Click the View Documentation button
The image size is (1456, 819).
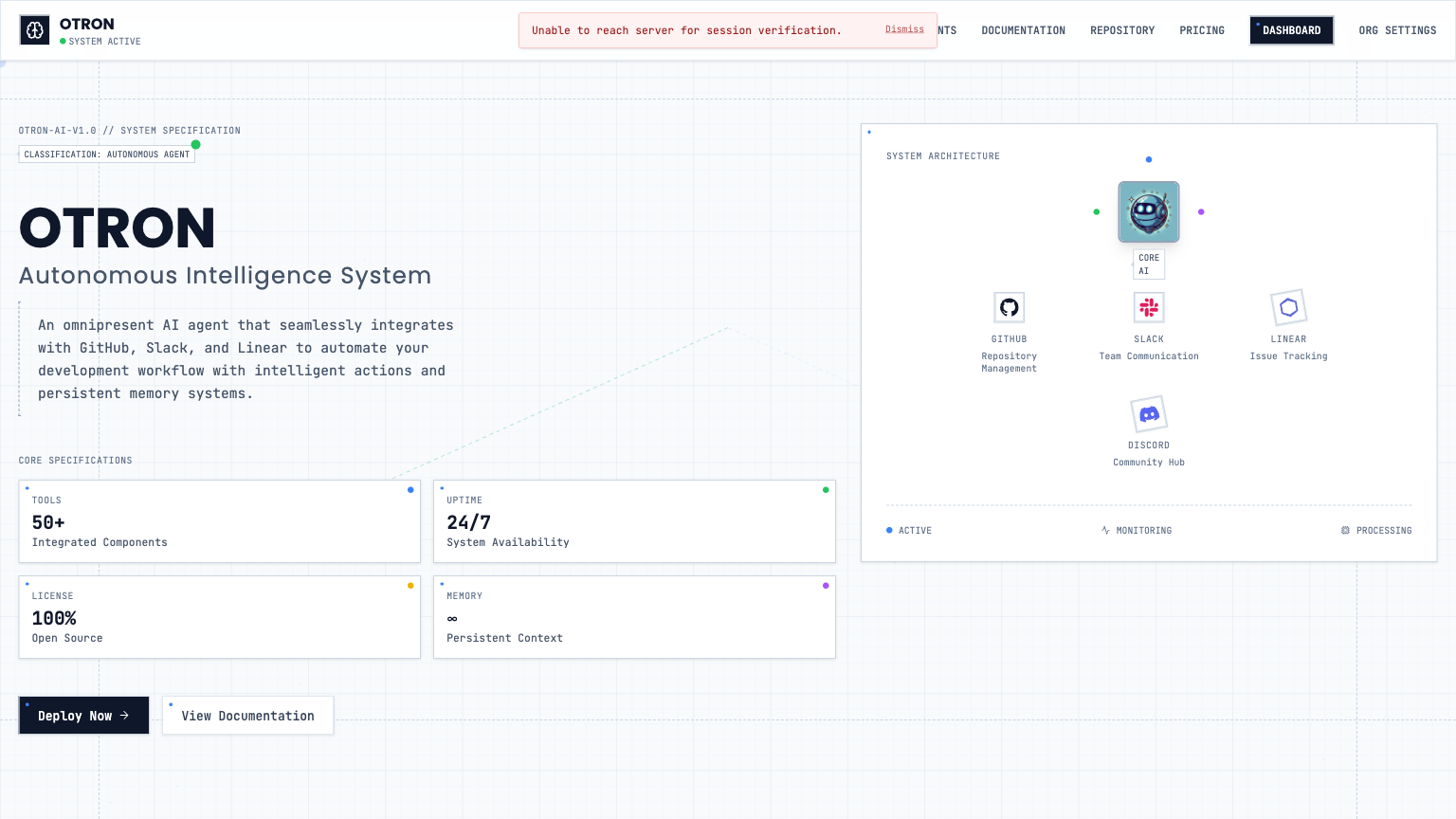click(247, 716)
